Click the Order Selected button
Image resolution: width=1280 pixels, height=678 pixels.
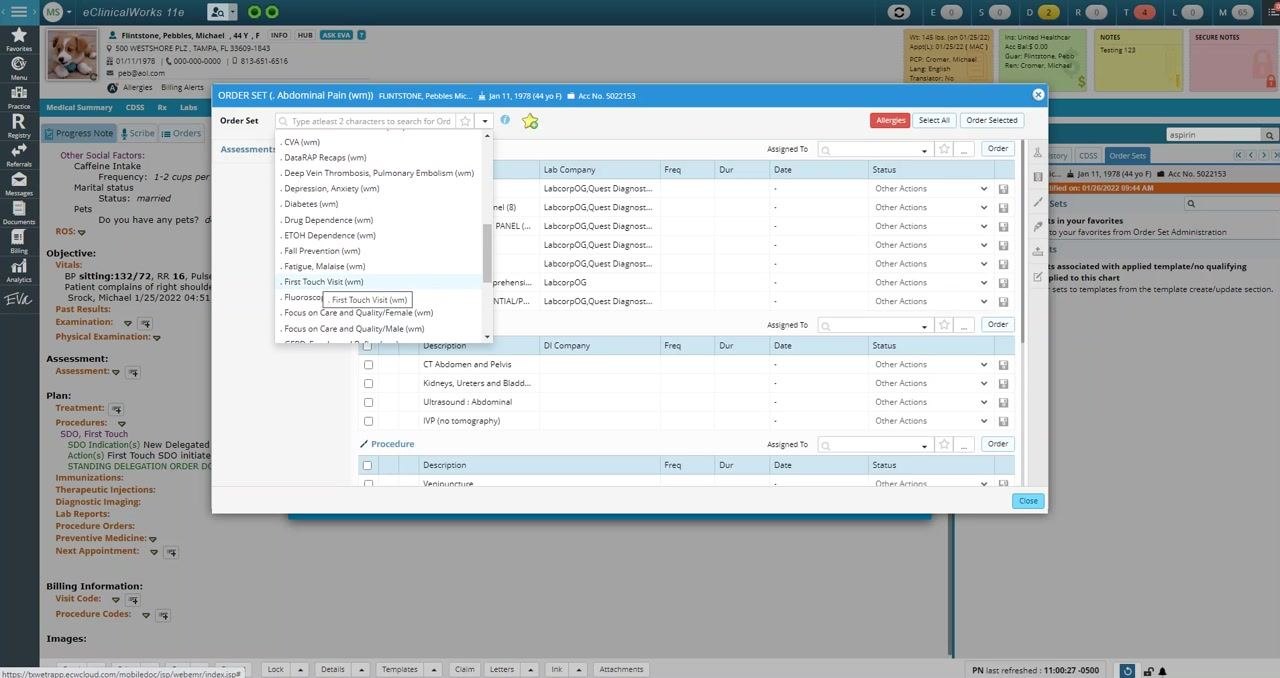coord(991,120)
